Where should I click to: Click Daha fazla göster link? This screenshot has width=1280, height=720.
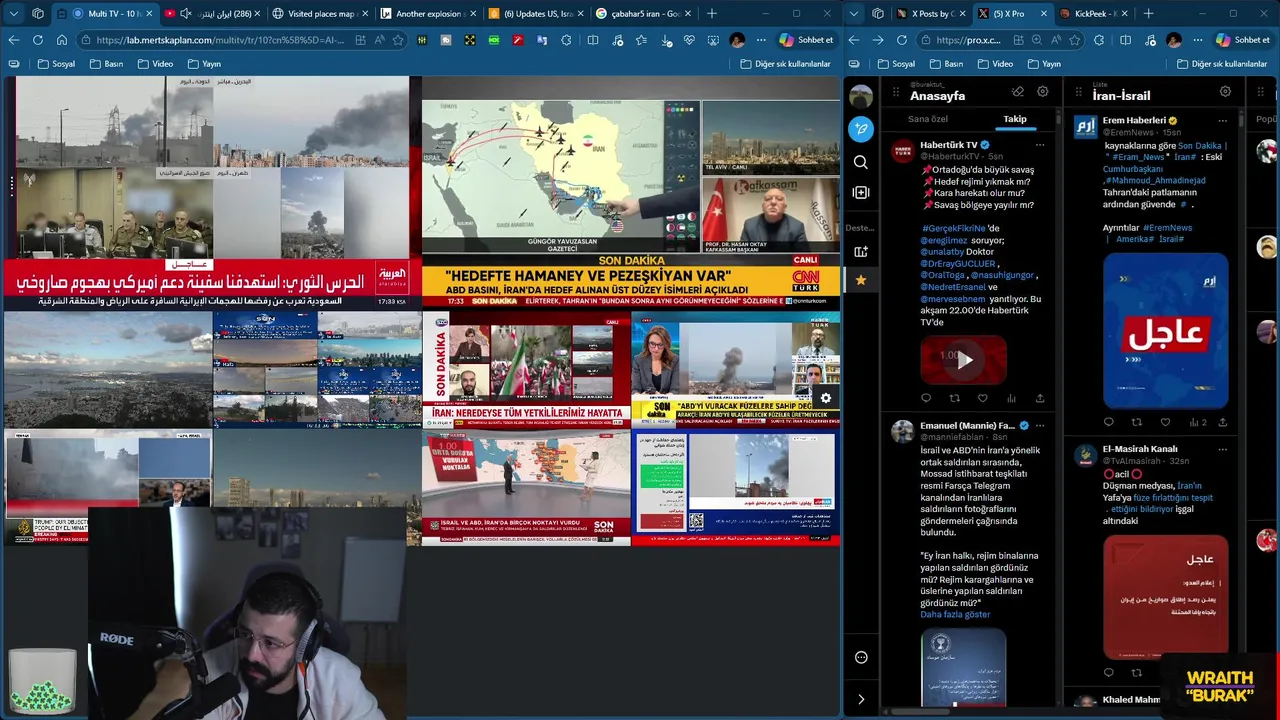click(955, 614)
